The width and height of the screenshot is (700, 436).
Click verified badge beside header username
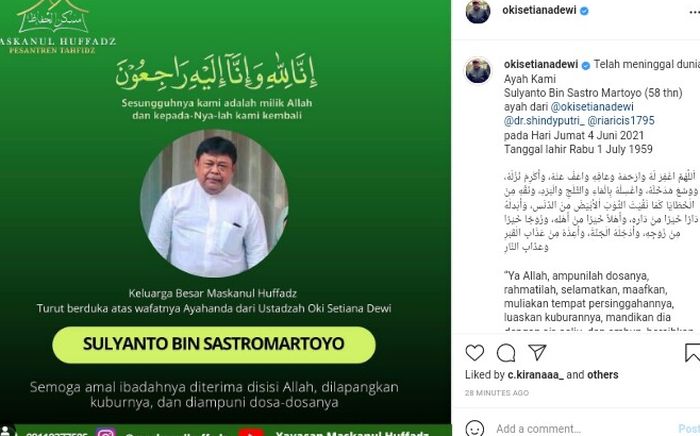point(584,11)
